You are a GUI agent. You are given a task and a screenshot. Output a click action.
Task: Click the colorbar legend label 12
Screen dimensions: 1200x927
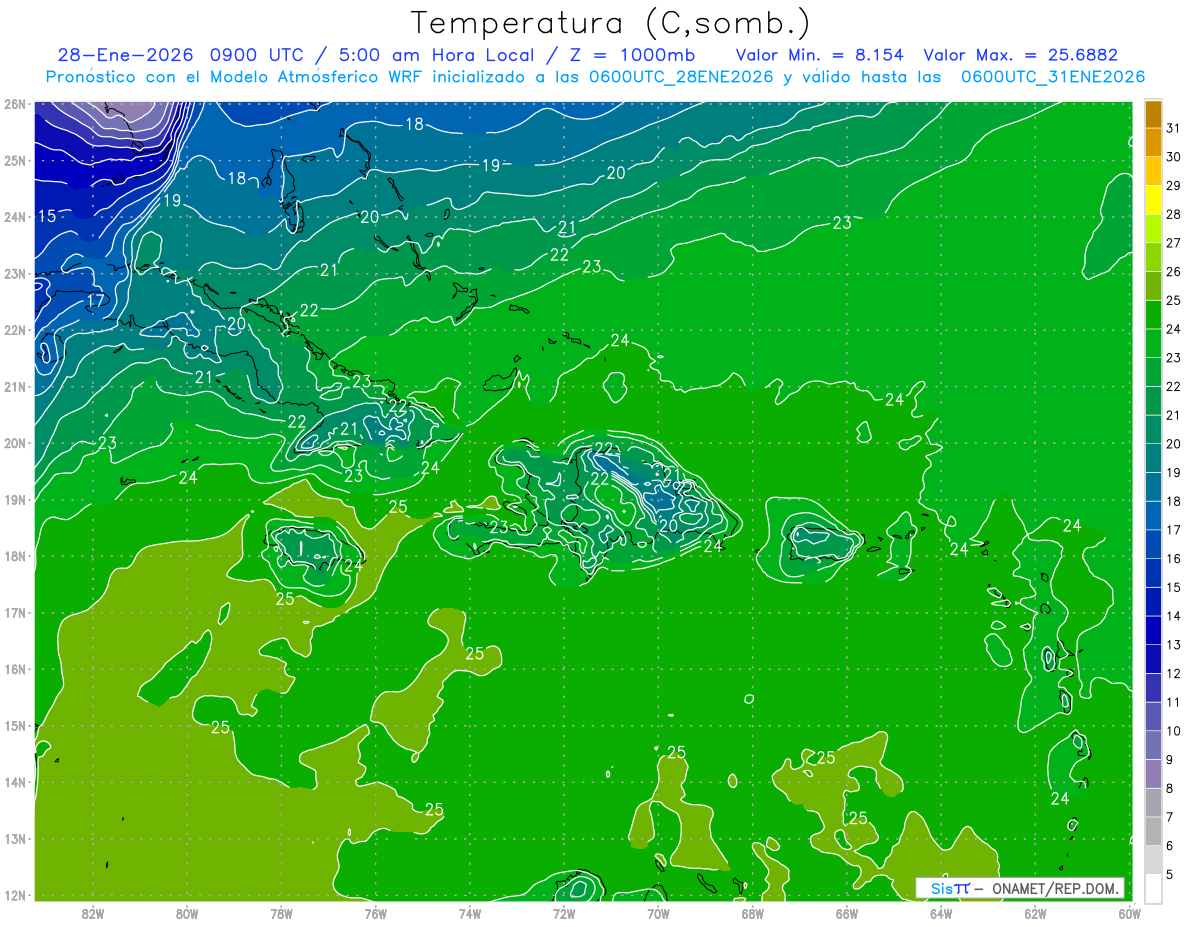coord(1174,674)
